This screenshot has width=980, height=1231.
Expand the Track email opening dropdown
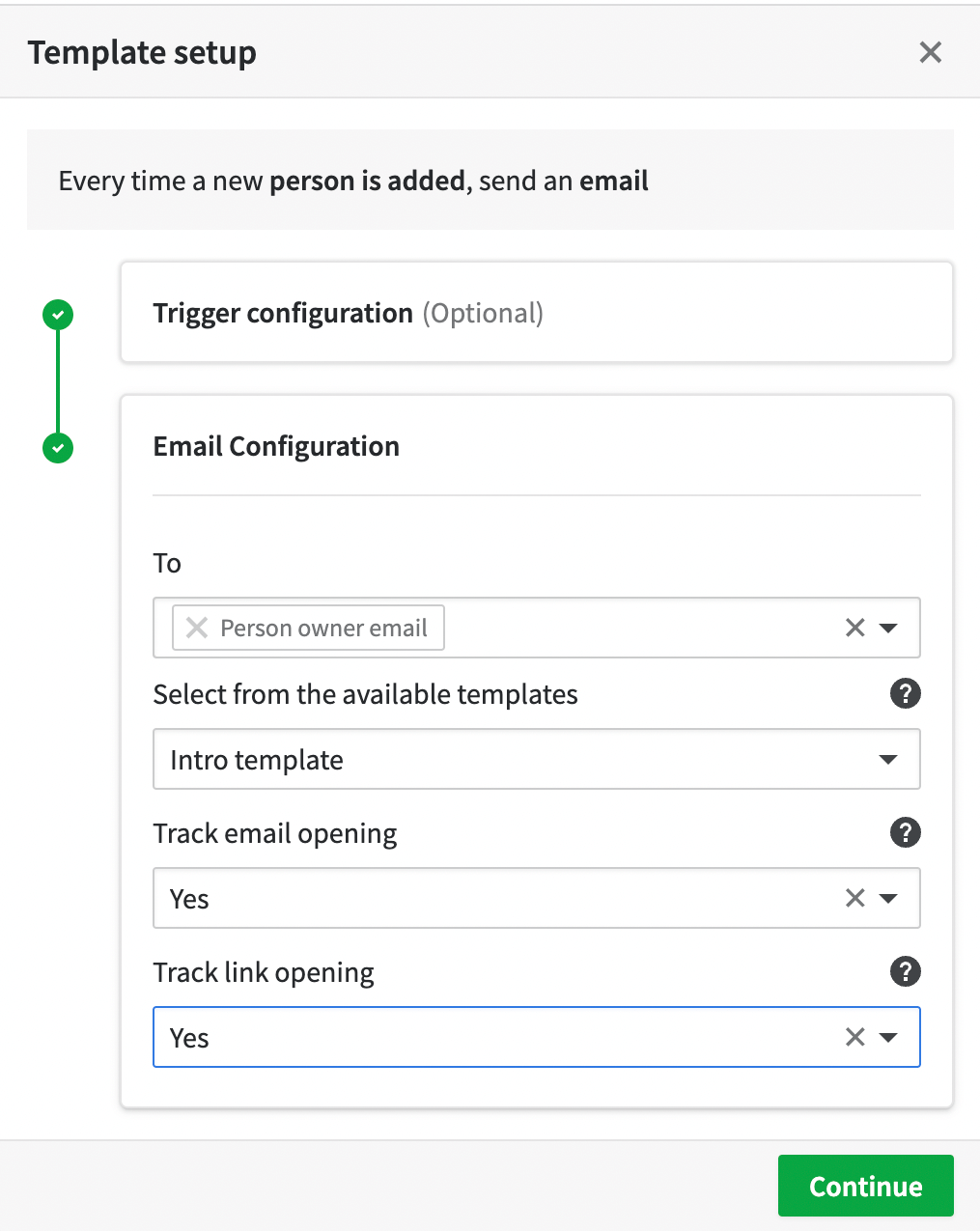coord(888,898)
